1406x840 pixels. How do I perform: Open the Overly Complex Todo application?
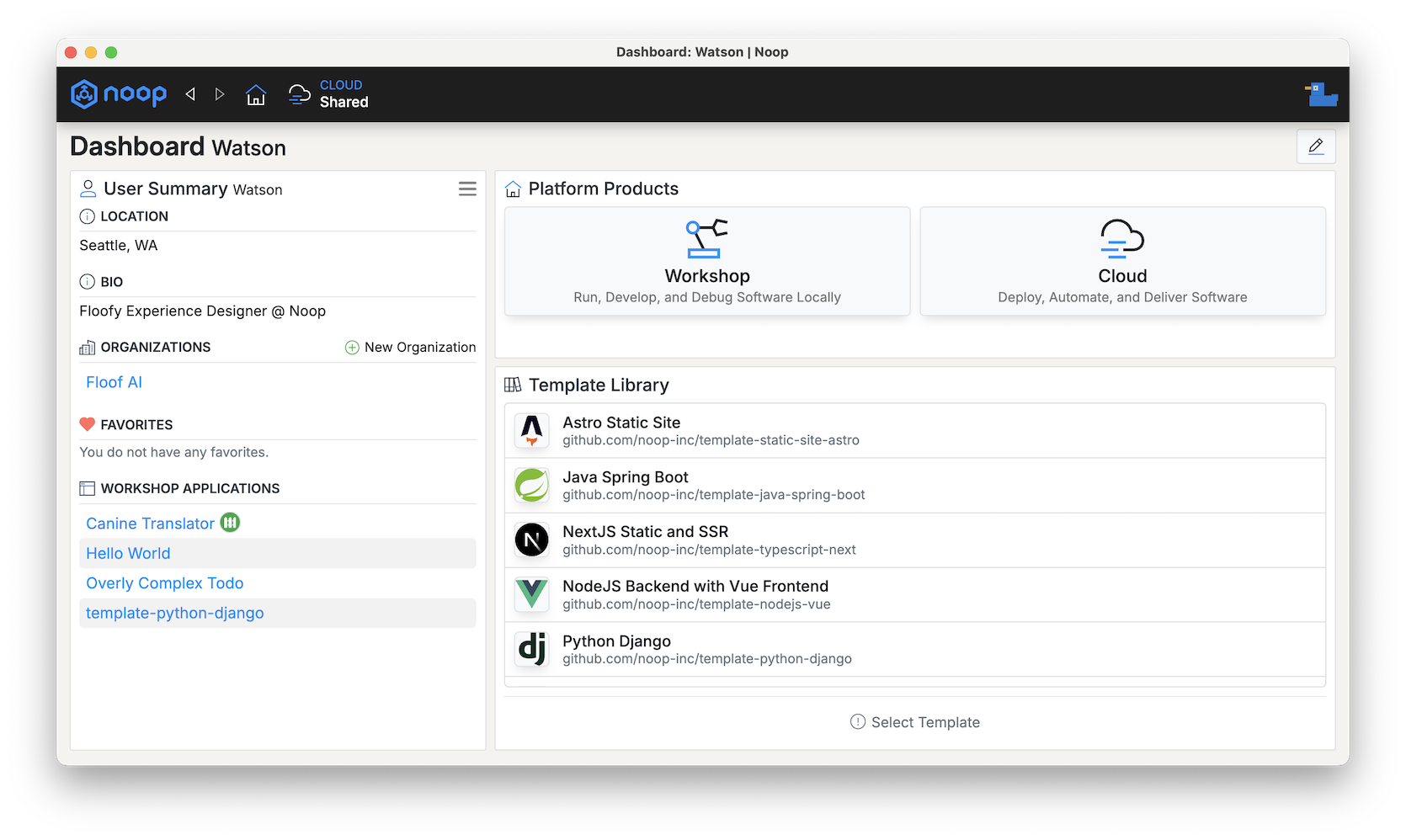(165, 583)
